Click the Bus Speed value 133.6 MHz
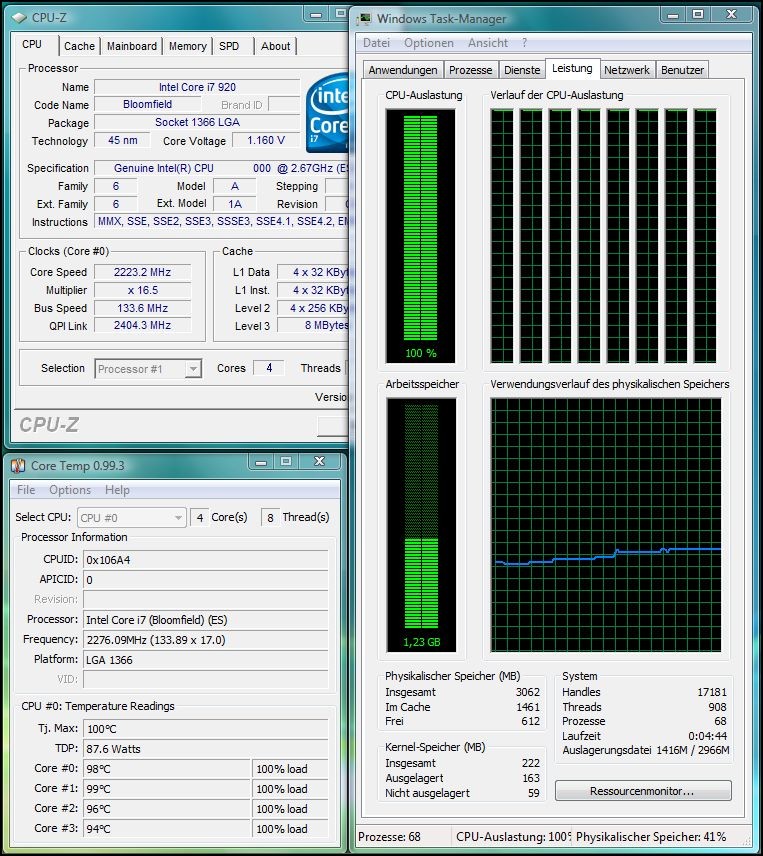763x856 pixels. [x=142, y=308]
